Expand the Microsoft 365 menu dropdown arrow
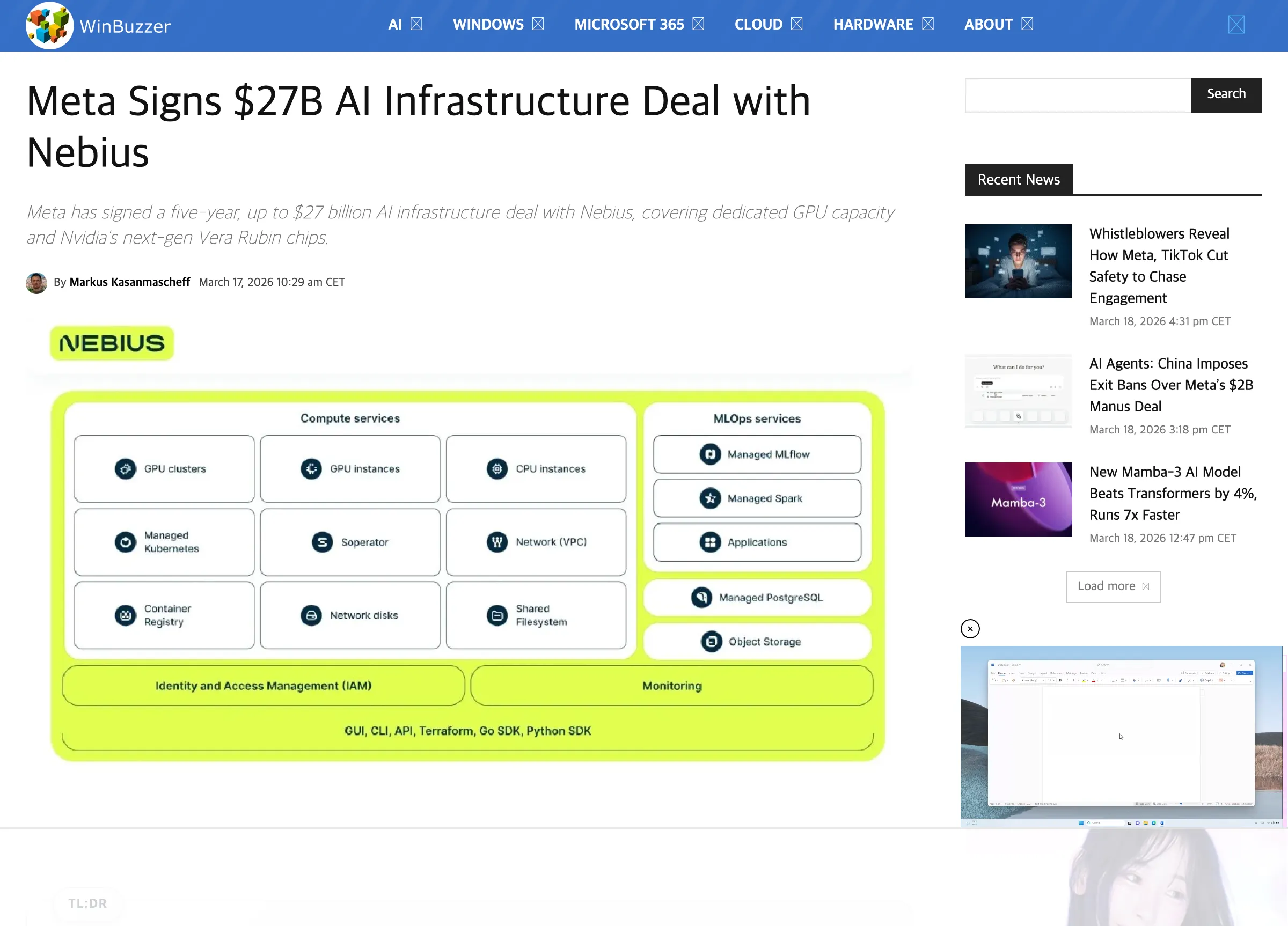The image size is (1288, 926). (x=698, y=24)
